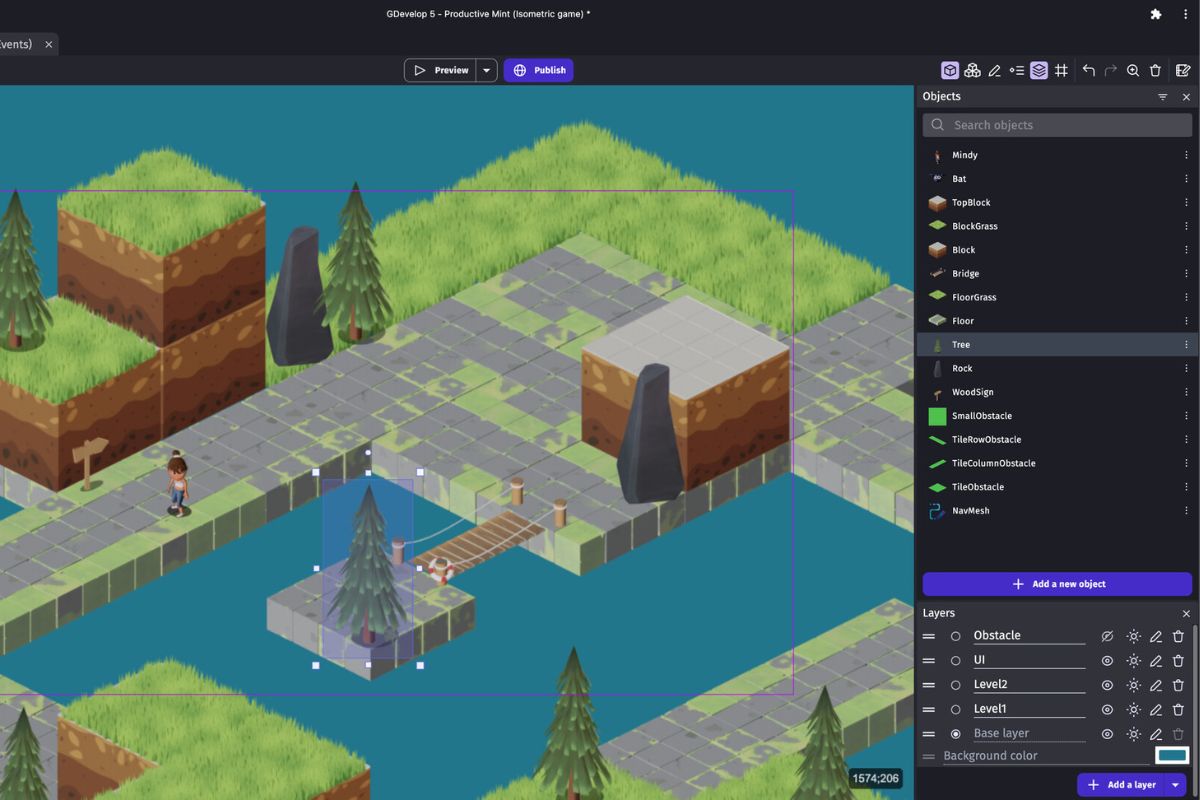Select the Level2 layer radio button

(x=955, y=685)
